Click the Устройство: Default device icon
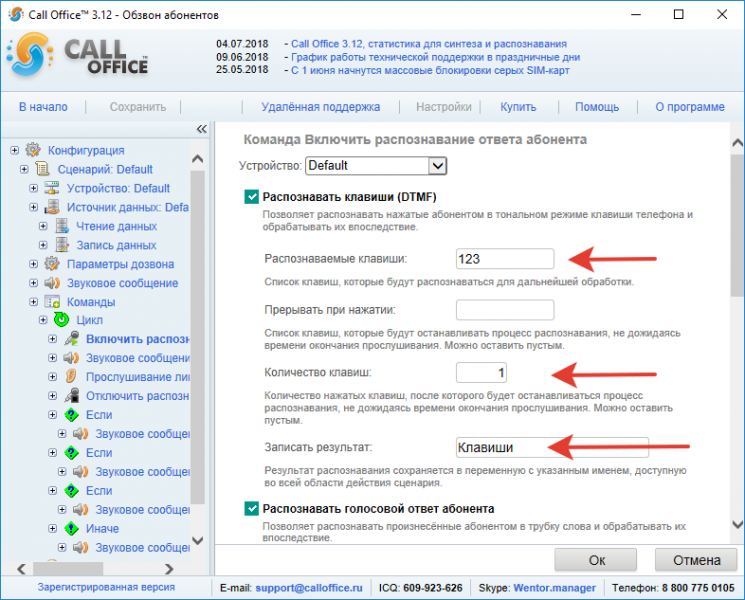Image resolution: width=745 pixels, height=600 pixels. [52, 188]
